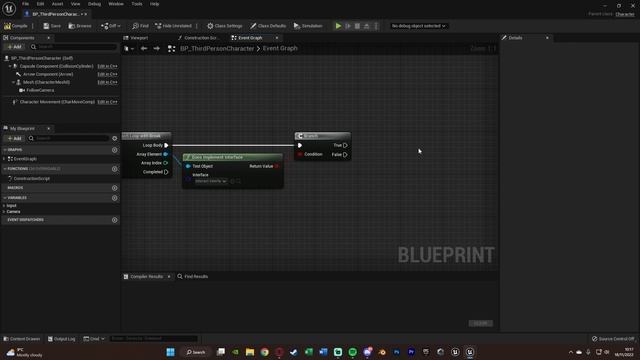Select the ConstructionScript function

click(31, 179)
